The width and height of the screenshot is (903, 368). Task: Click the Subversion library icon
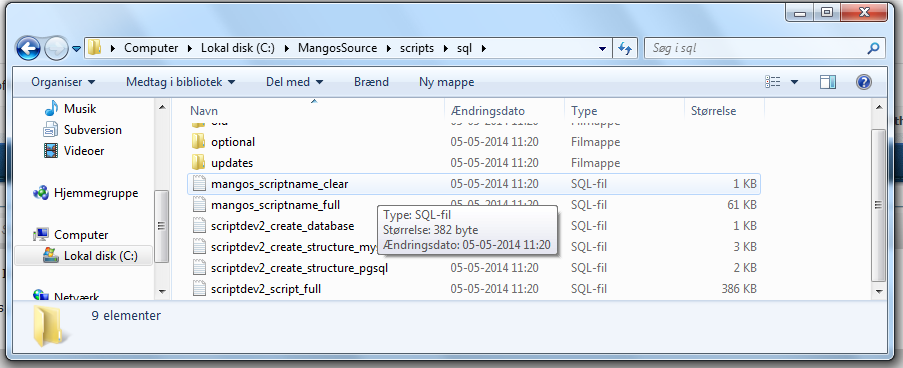click(x=51, y=130)
